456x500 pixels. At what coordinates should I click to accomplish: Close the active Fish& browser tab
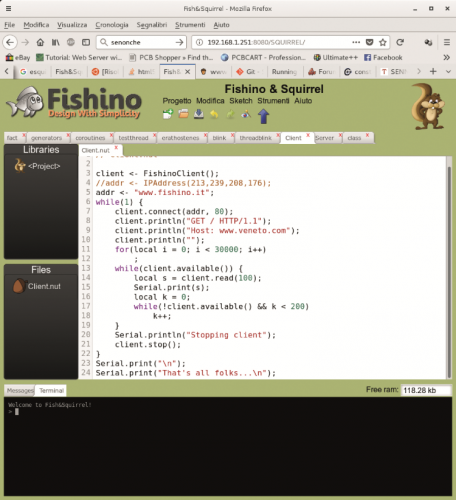(x=188, y=72)
